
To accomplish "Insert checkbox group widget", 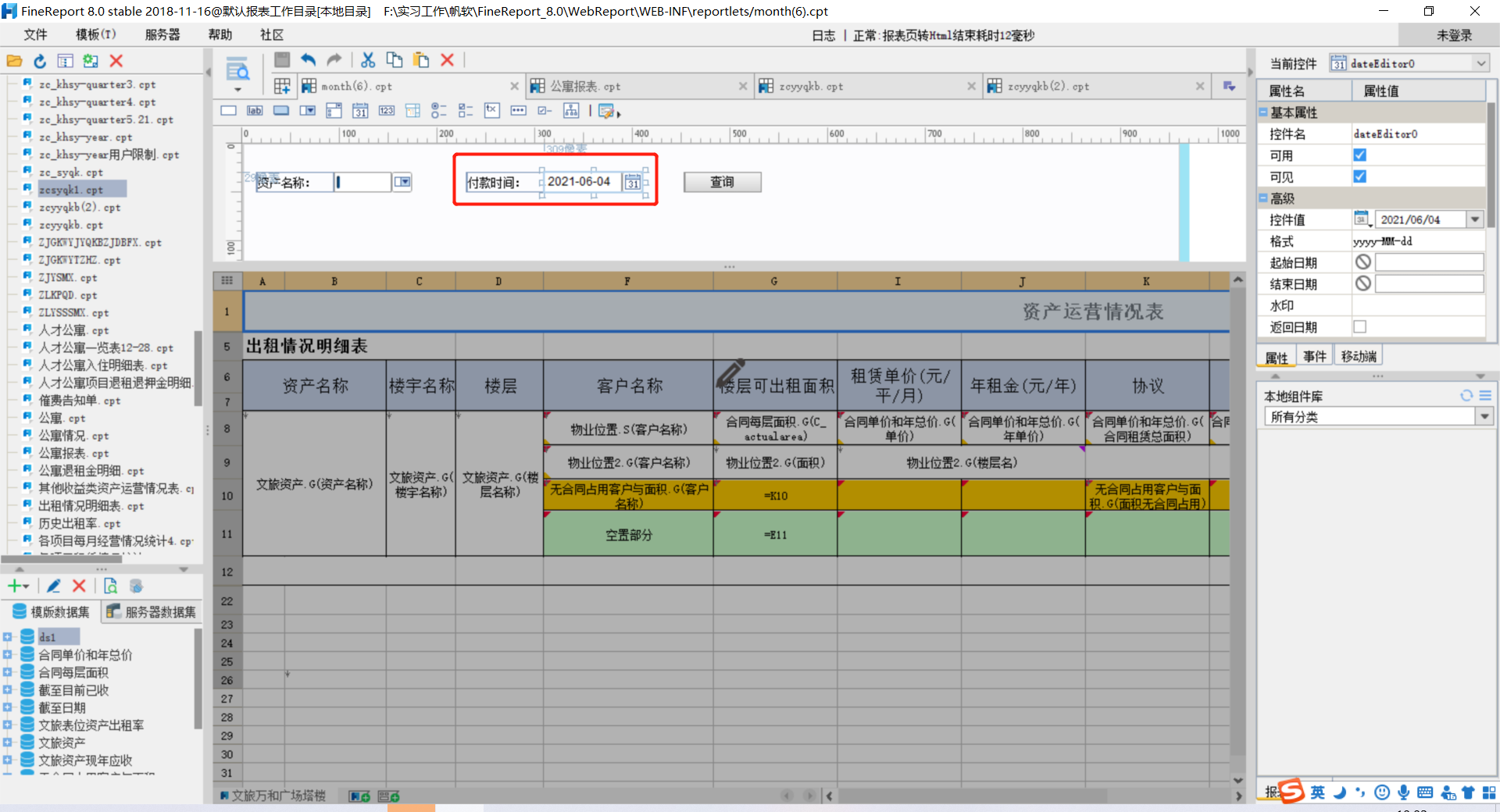I will (x=466, y=111).
